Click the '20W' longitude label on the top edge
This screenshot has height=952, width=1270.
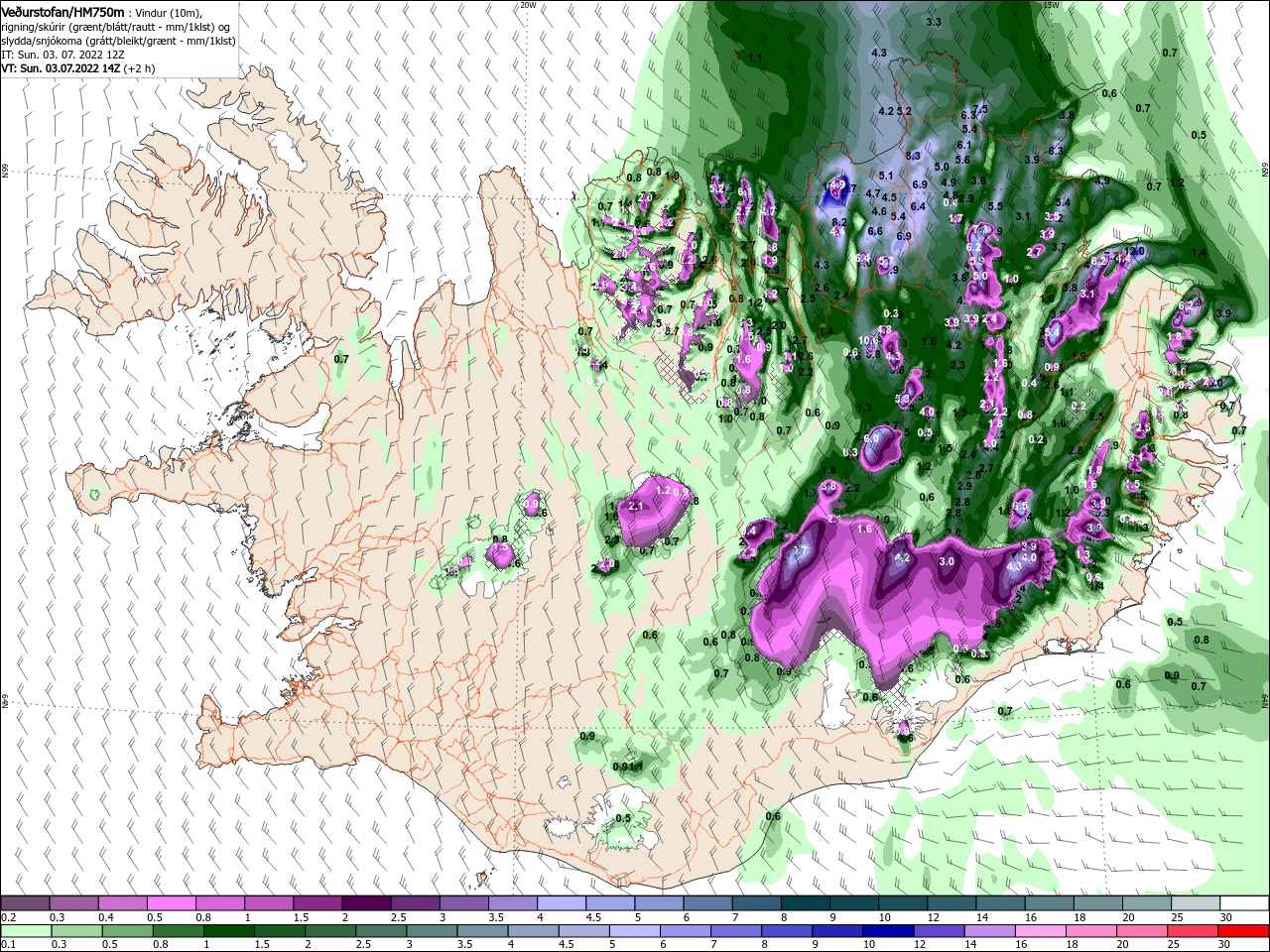pyautogui.click(x=529, y=5)
